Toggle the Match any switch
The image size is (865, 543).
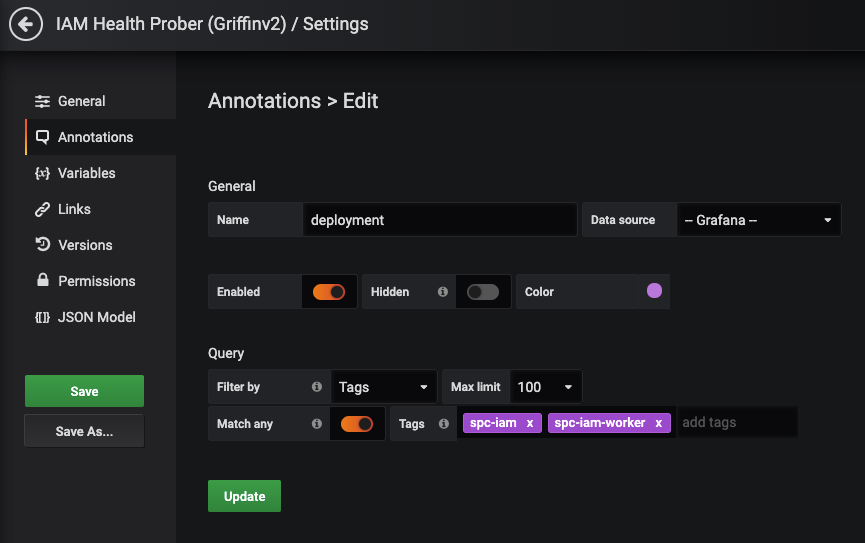pyautogui.click(x=357, y=423)
